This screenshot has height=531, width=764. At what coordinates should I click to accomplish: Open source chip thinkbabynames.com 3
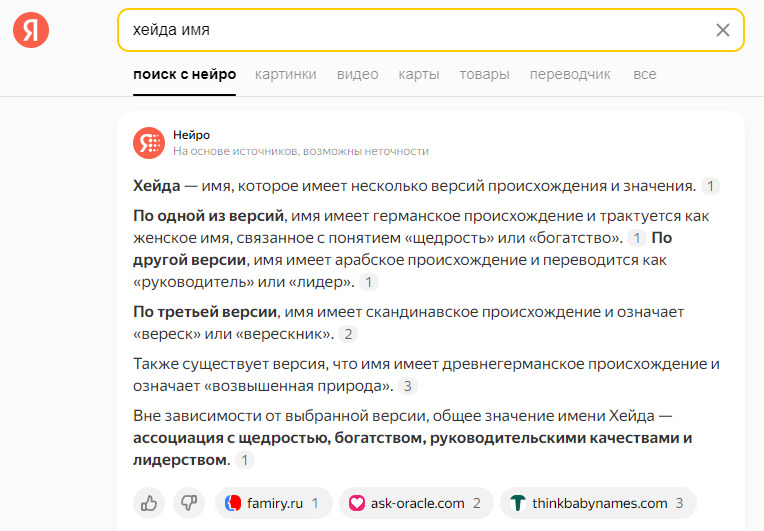point(598,503)
